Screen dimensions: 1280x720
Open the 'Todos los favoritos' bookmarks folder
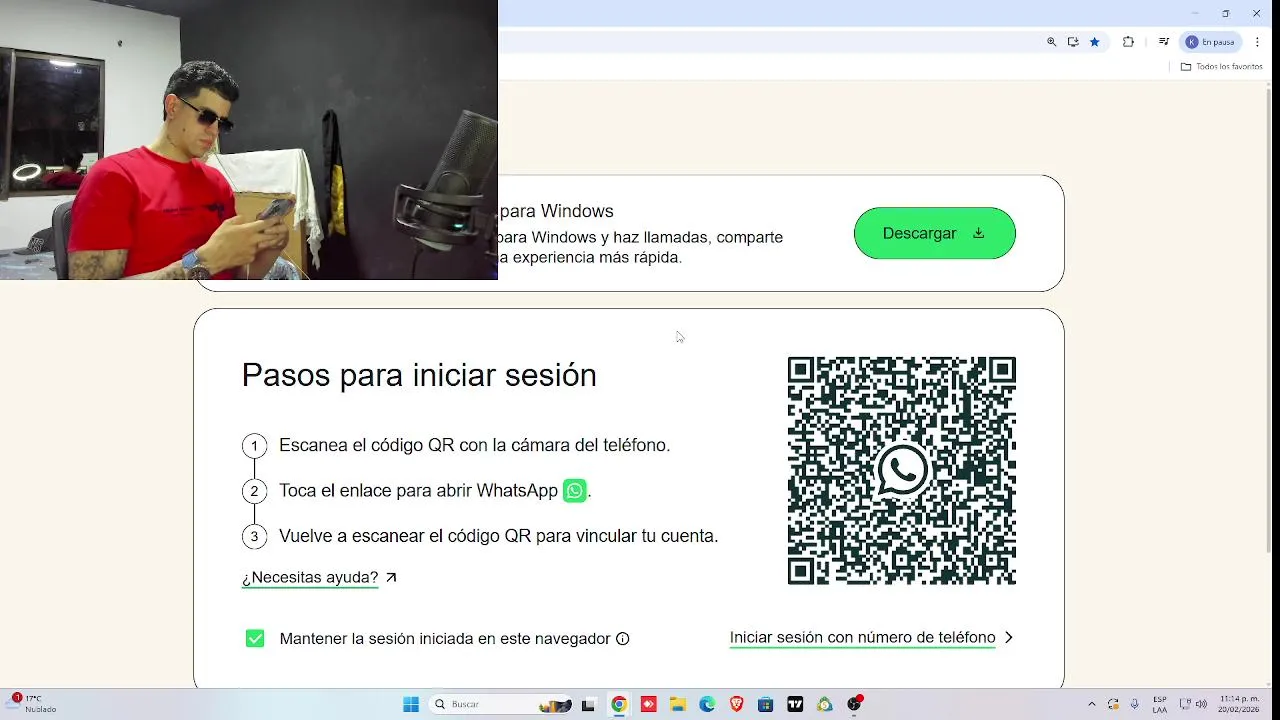click(1222, 67)
